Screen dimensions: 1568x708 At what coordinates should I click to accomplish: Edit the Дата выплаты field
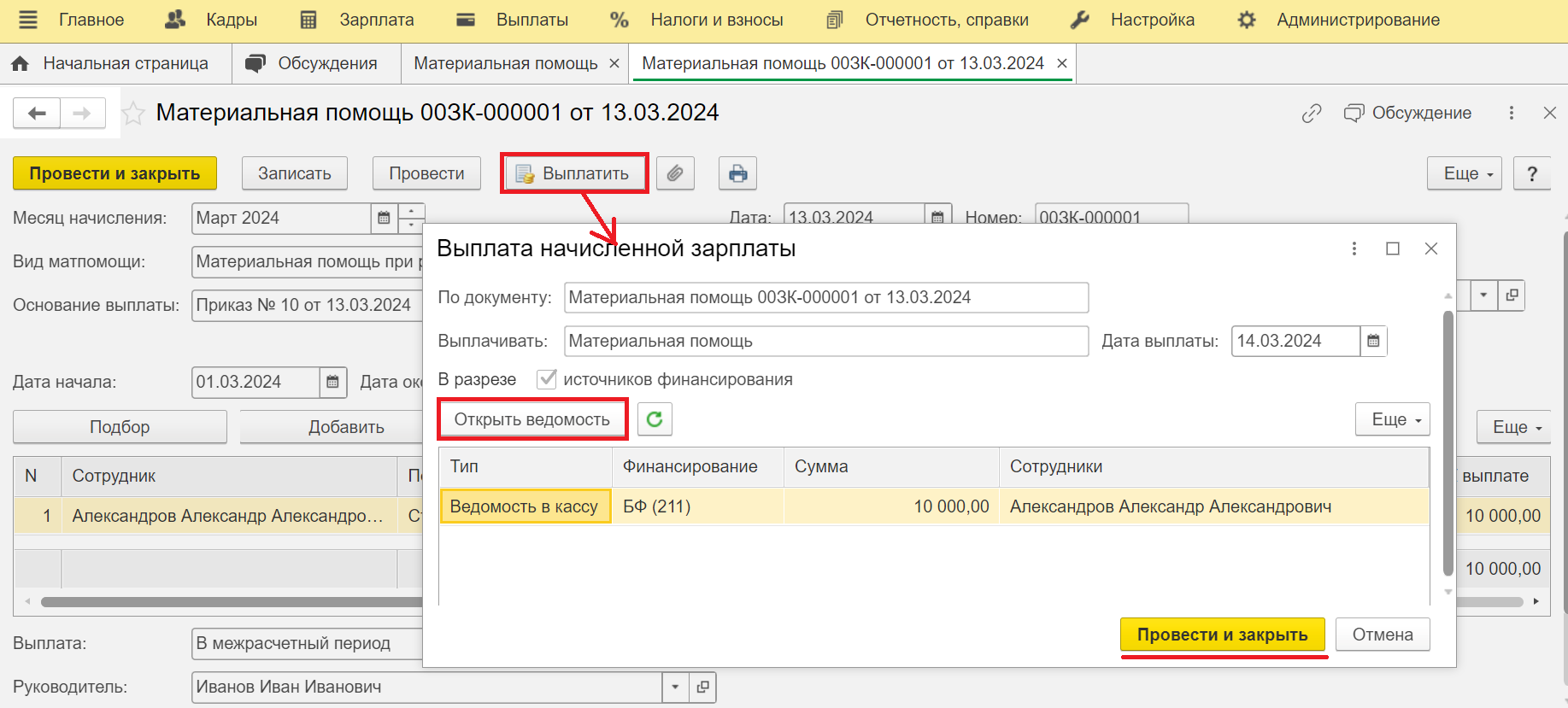(x=1295, y=341)
